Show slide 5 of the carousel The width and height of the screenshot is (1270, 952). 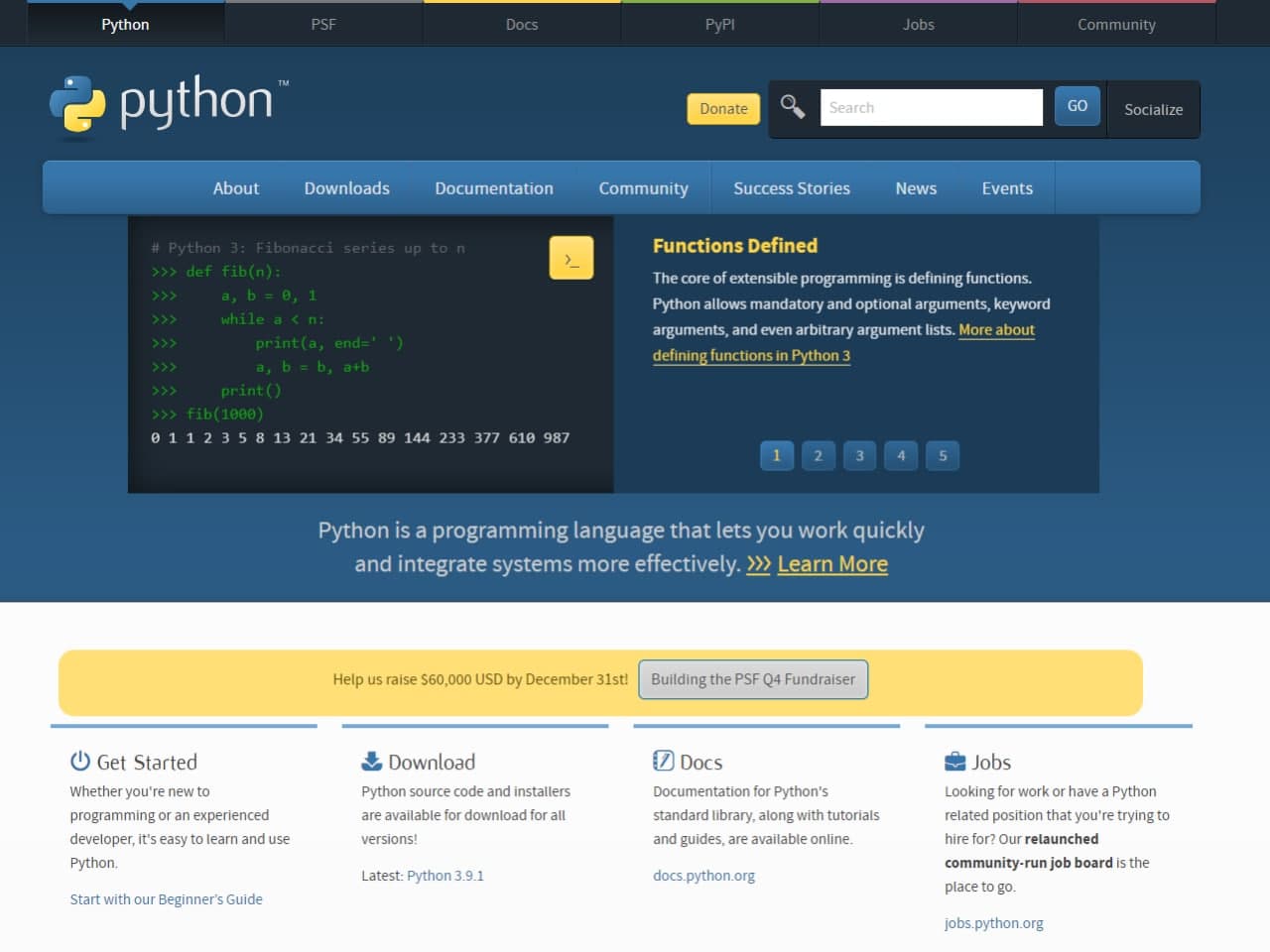click(944, 455)
